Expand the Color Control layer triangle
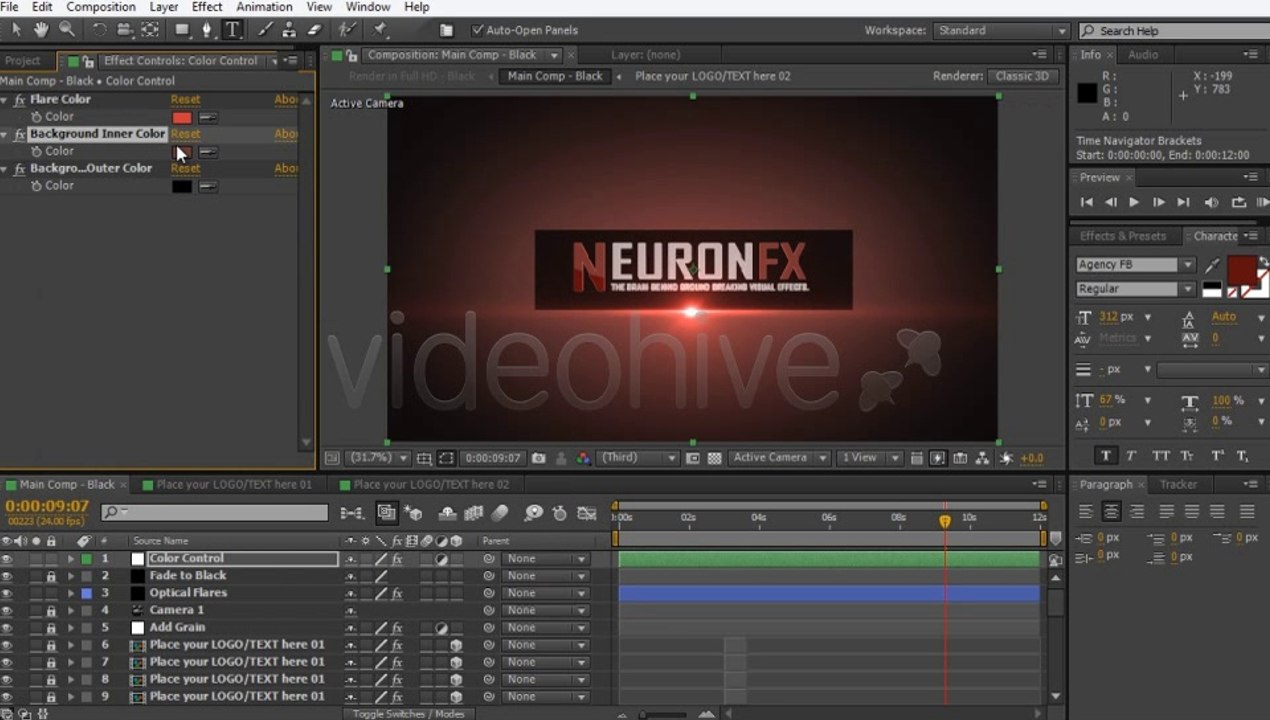 pyautogui.click(x=70, y=559)
